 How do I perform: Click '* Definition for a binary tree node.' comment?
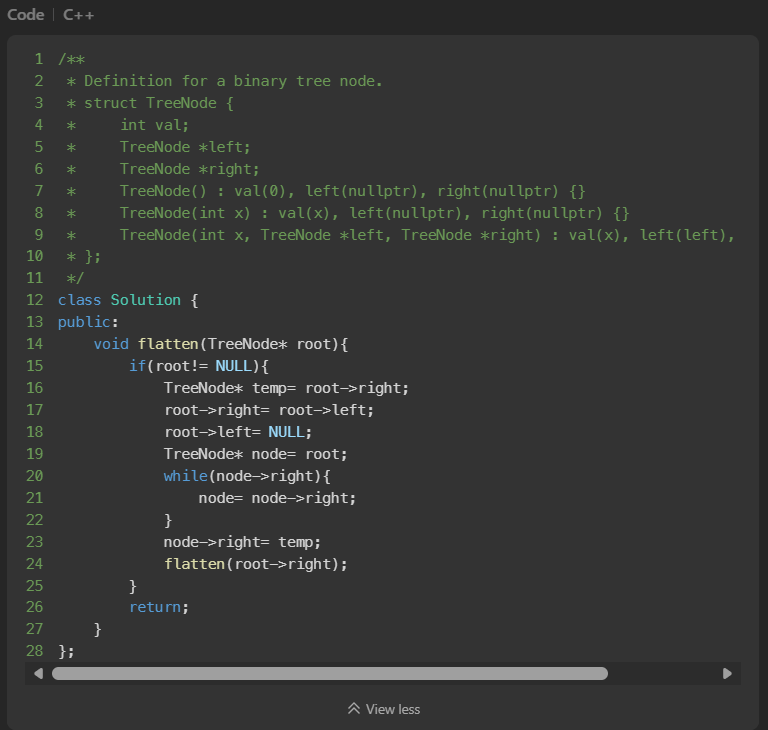click(x=225, y=81)
